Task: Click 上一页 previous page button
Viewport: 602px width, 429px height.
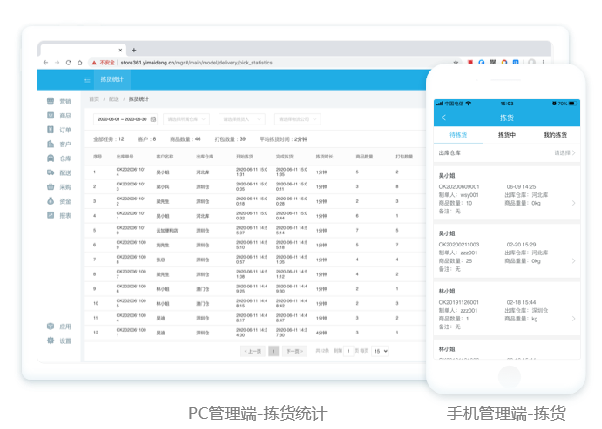Action: click(x=254, y=351)
